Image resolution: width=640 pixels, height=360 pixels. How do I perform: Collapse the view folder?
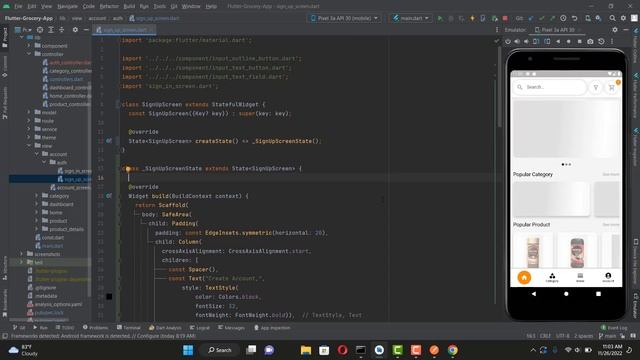point(29,146)
